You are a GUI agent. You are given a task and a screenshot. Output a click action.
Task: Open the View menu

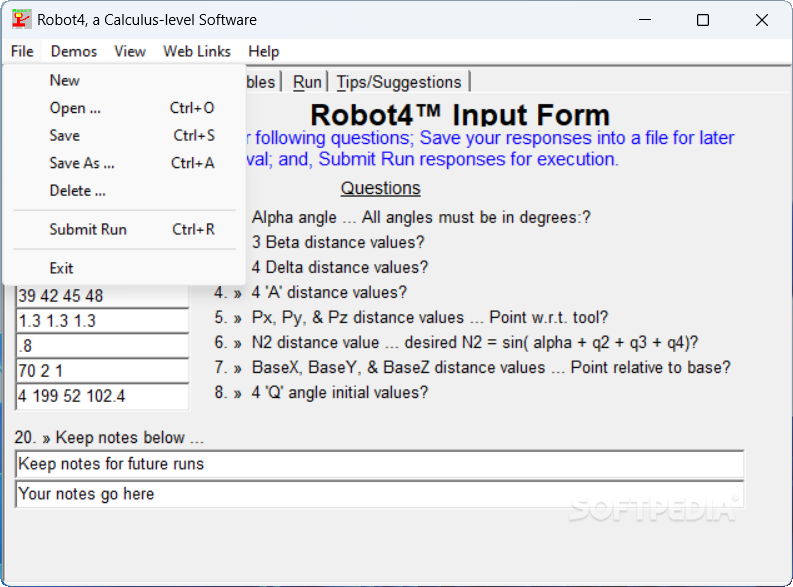coord(130,51)
